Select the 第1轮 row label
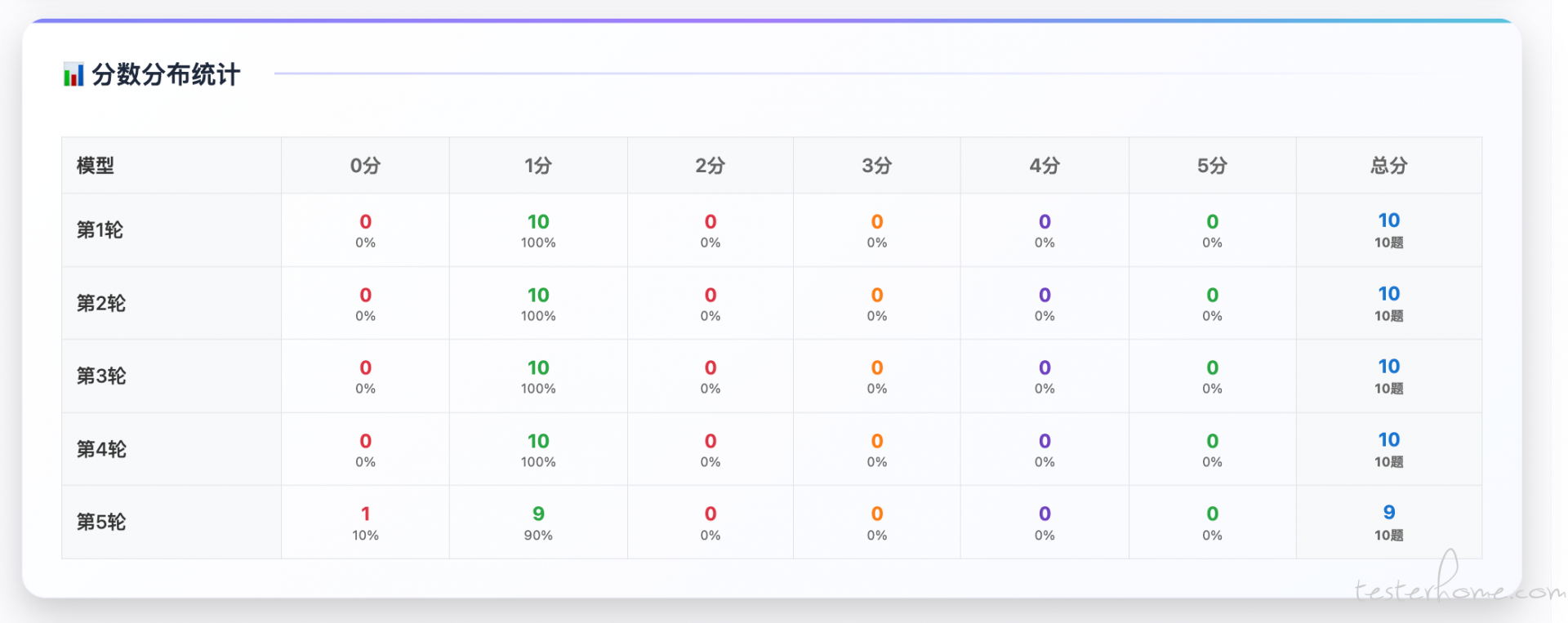 pyautogui.click(x=100, y=230)
